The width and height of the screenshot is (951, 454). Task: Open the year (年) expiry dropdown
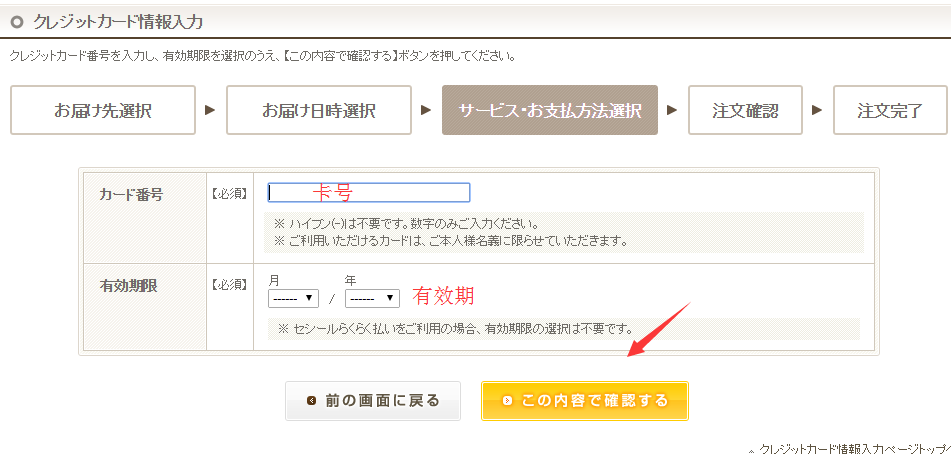[x=372, y=298]
